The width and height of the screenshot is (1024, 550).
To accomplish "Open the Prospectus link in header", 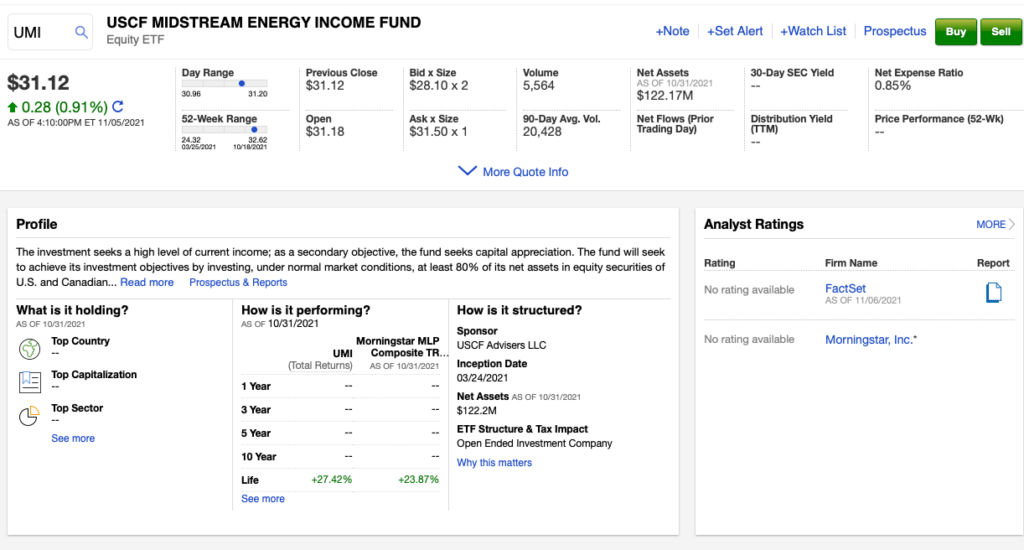I will point(895,31).
